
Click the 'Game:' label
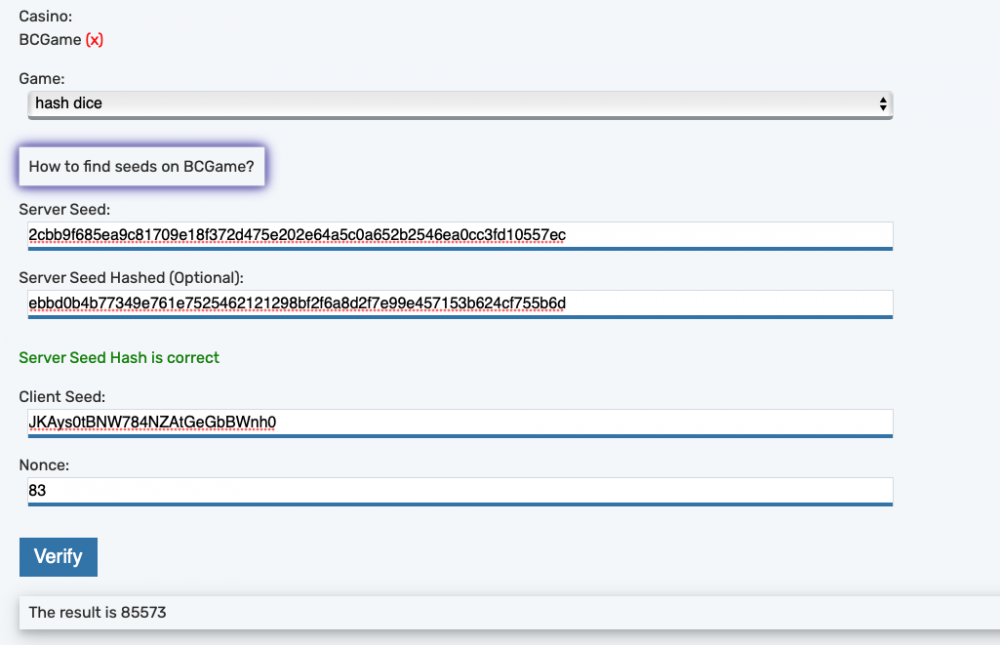(x=42, y=78)
